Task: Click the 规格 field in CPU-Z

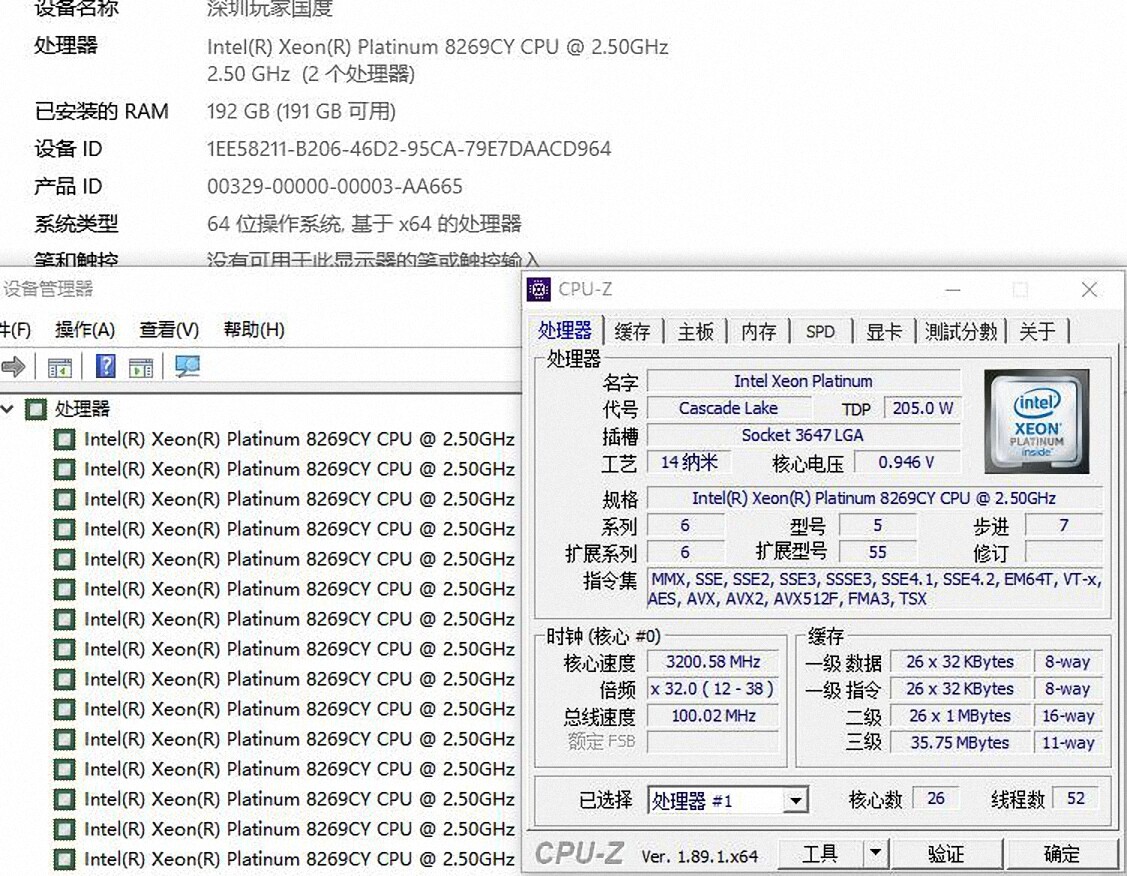Action: click(x=874, y=498)
